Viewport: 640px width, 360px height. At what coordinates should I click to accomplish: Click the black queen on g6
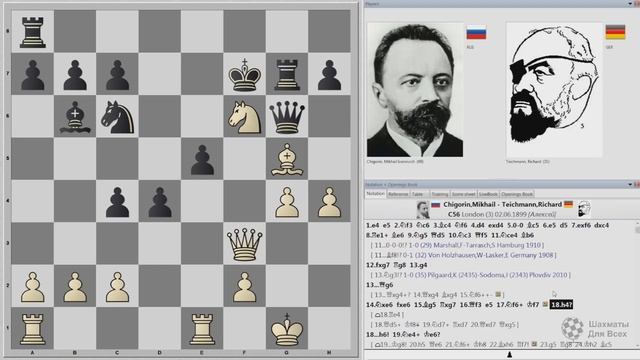tap(287, 117)
